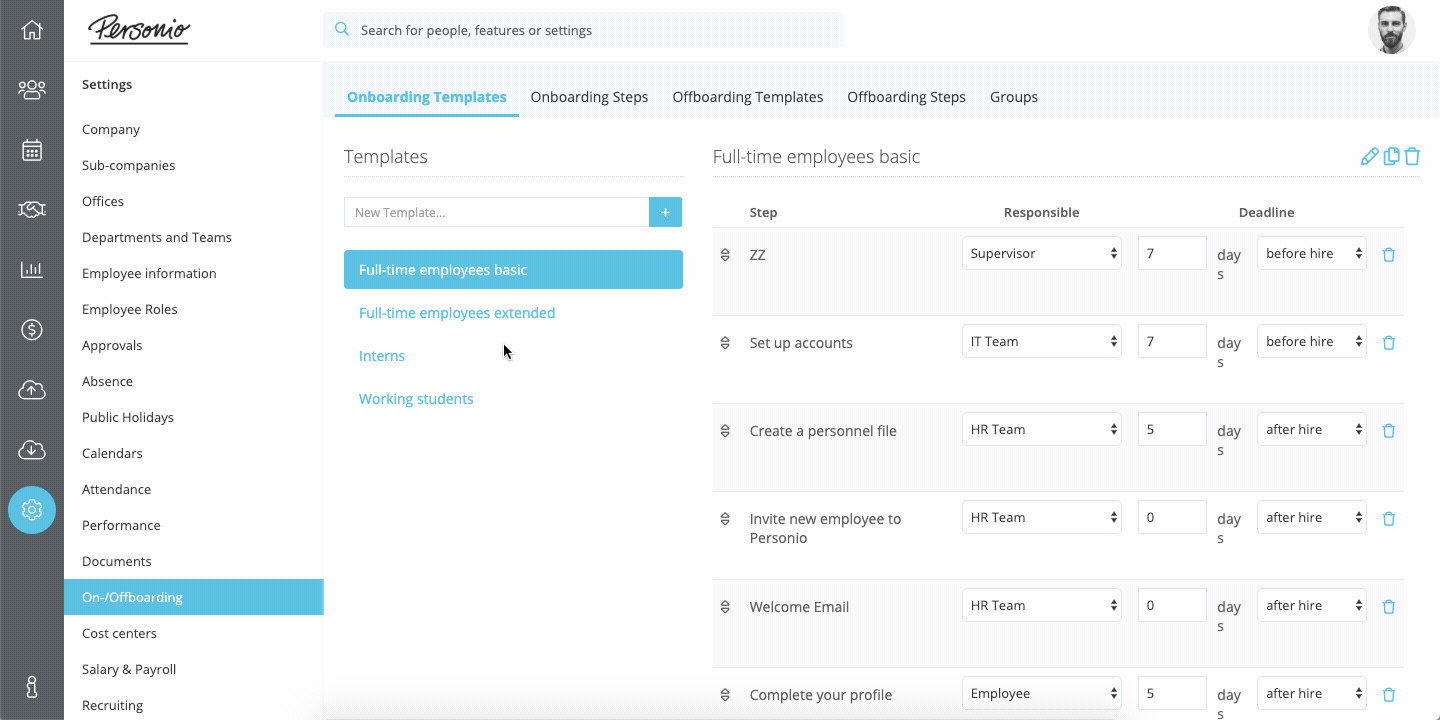The height and width of the screenshot is (720, 1440).
Task: Open the IT Team responsible dropdown
Action: click(1042, 341)
